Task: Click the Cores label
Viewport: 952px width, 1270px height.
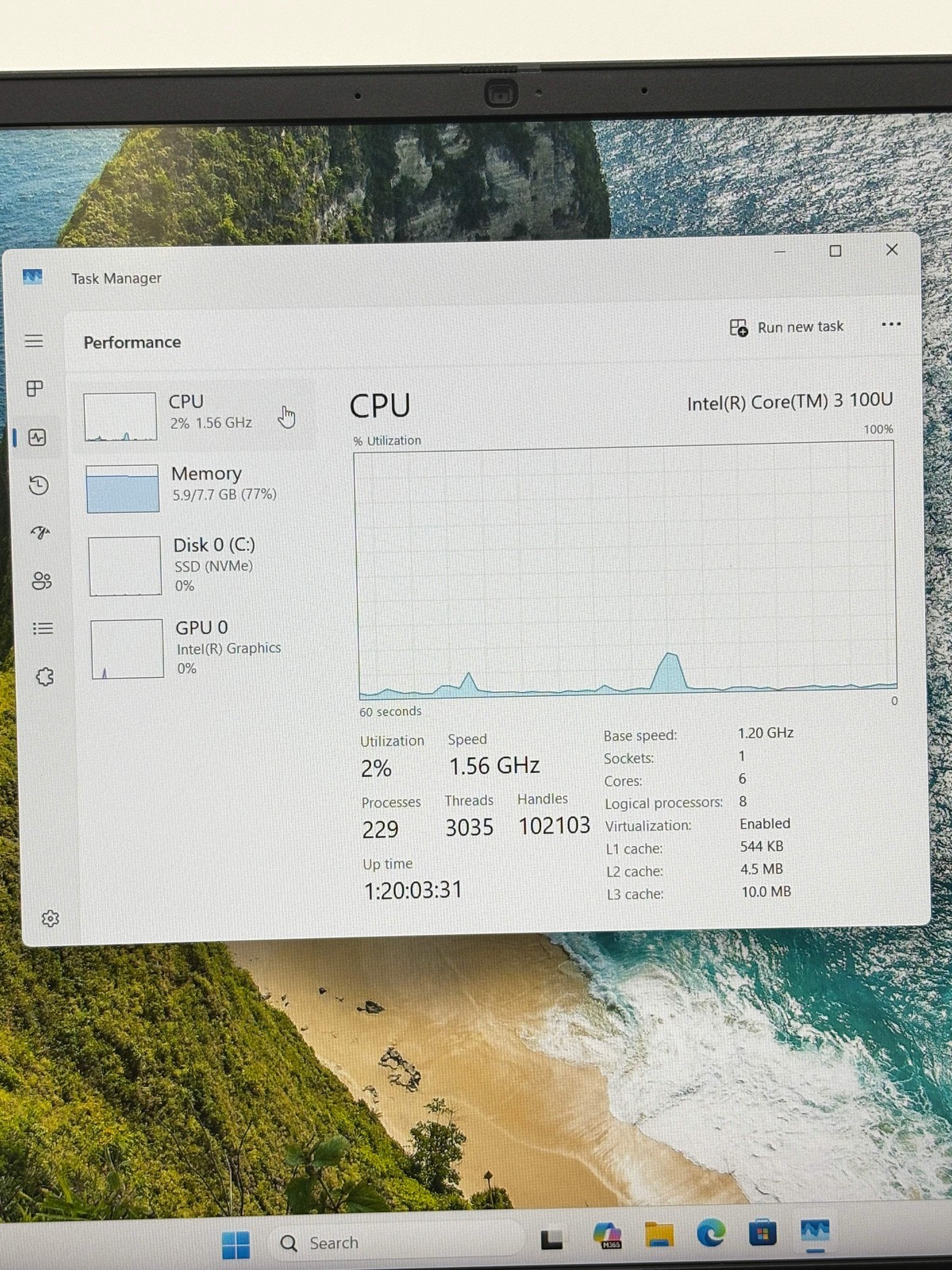Action: [x=623, y=781]
